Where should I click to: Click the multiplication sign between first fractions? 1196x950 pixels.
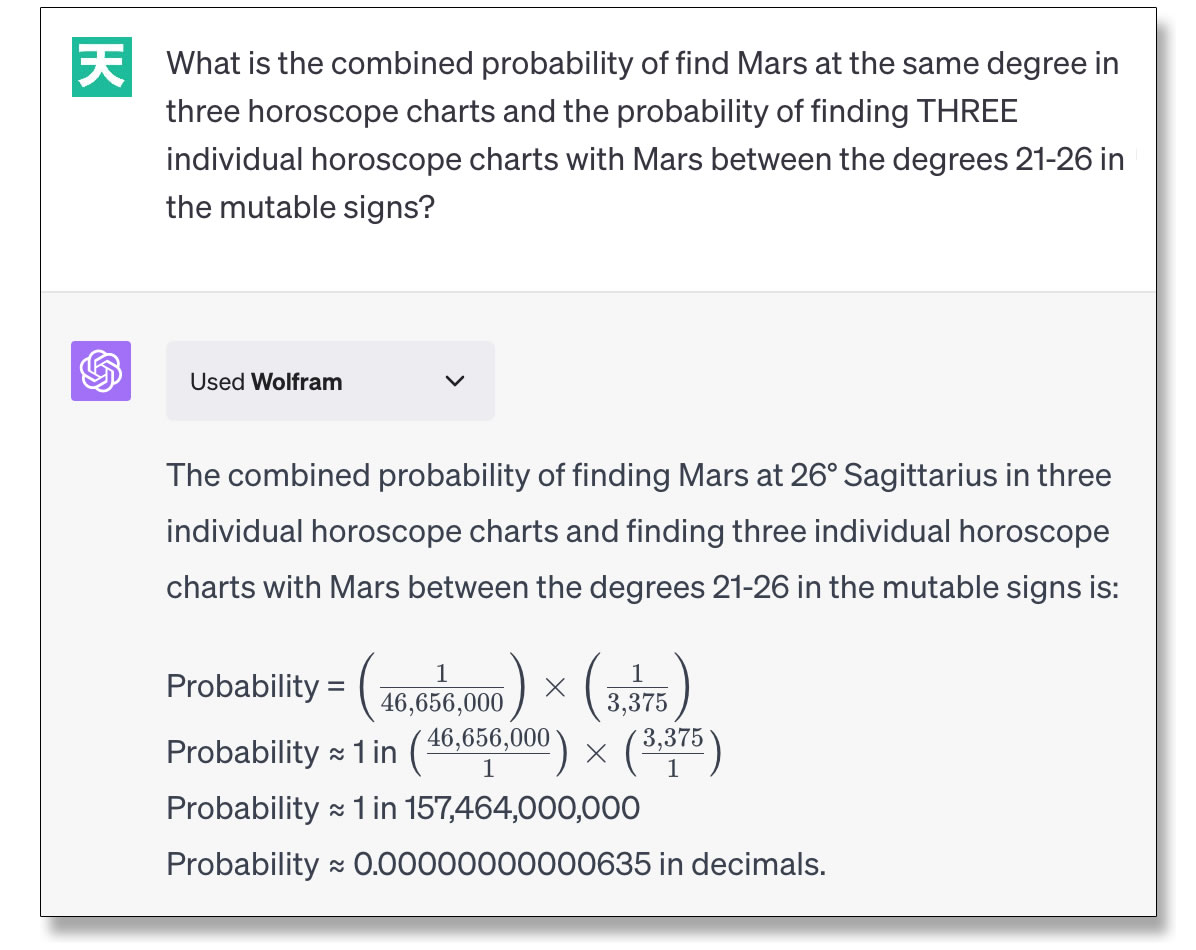[555, 688]
